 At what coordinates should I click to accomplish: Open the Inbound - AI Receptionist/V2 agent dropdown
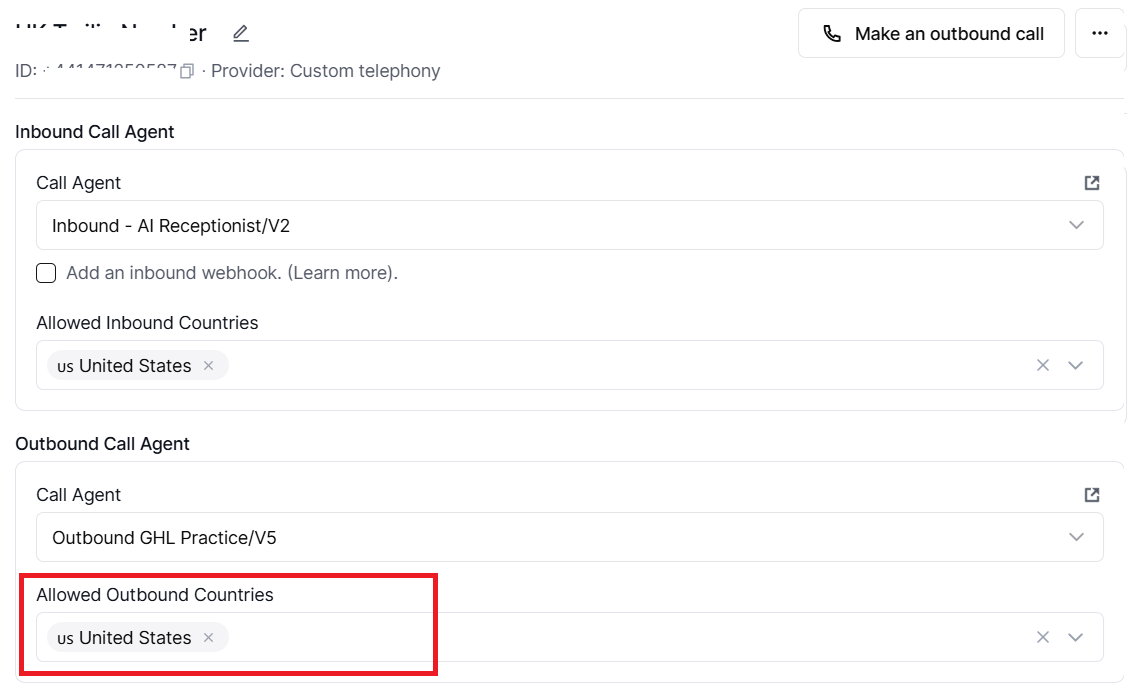click(x=569, y=226)
